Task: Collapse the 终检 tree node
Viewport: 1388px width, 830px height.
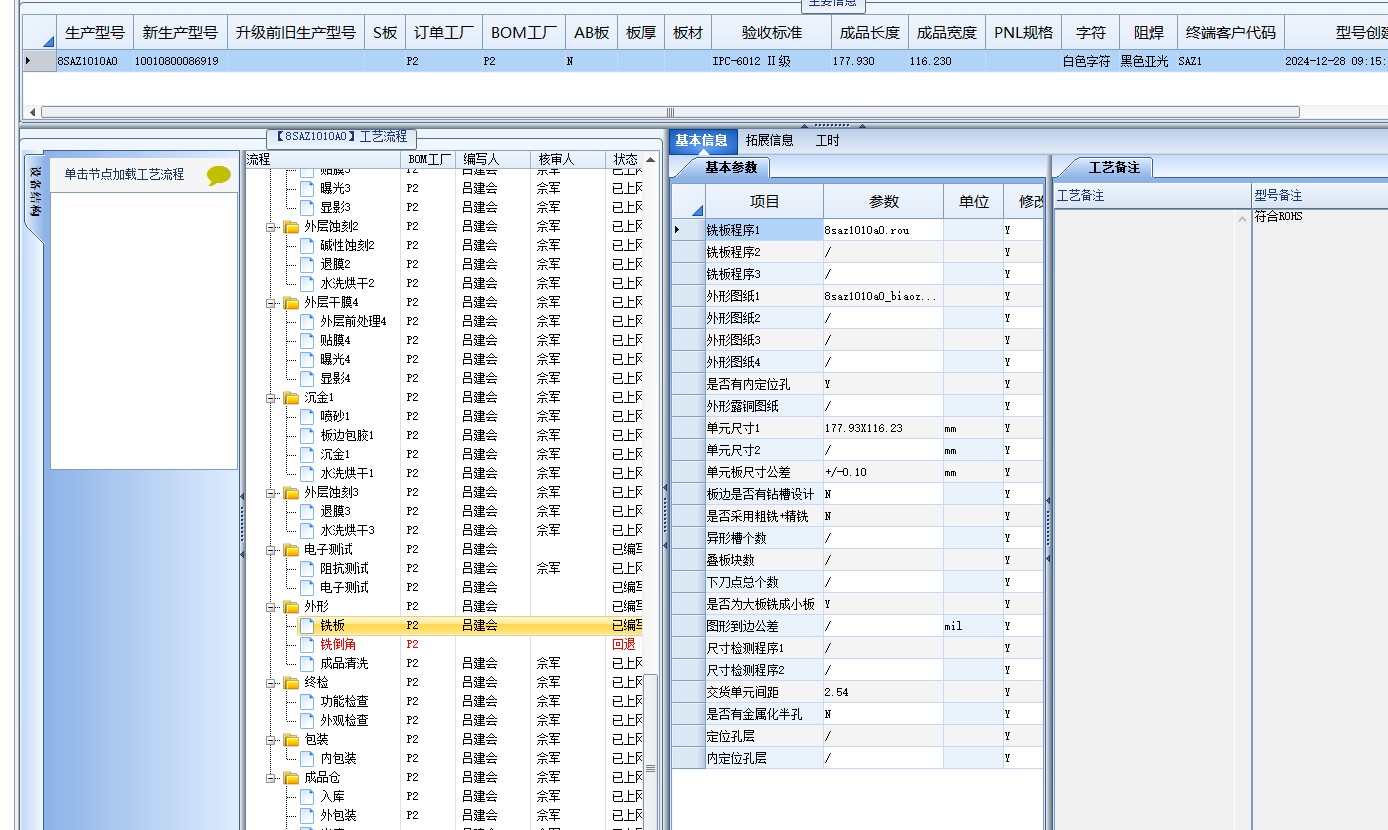Action: [x=271, y=683]
